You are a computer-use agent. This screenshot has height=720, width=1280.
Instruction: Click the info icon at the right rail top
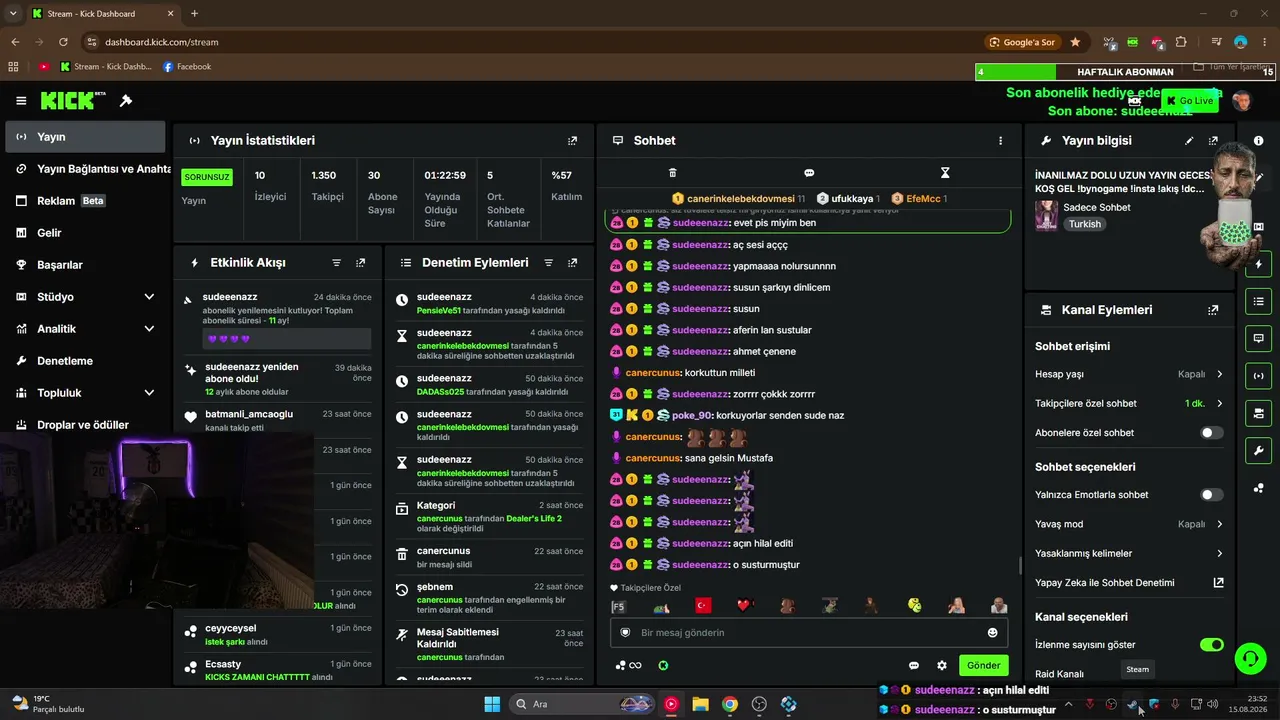click(x=1259, y=141)
